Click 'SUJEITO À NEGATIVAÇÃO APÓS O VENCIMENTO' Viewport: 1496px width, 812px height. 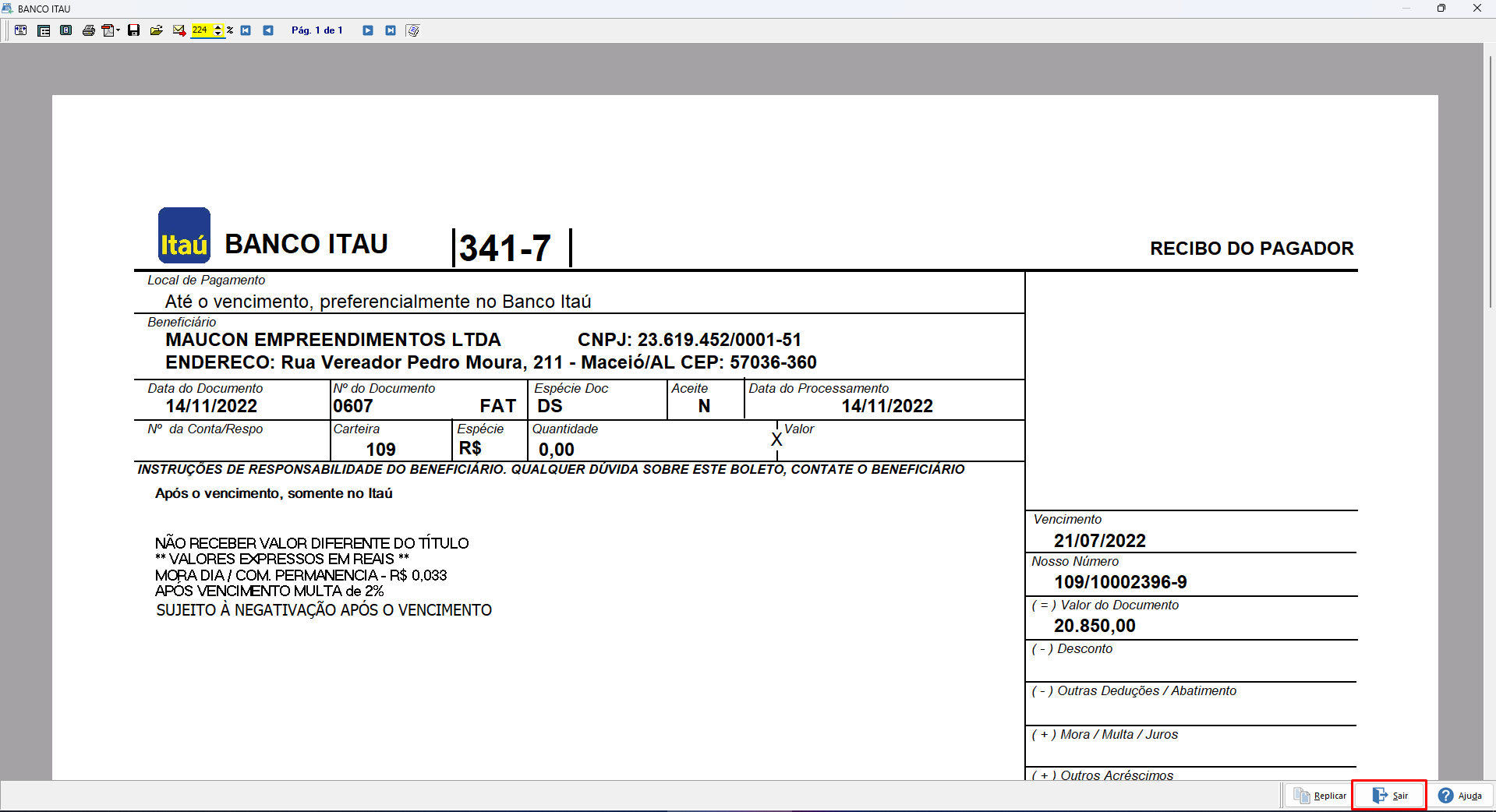324,610
